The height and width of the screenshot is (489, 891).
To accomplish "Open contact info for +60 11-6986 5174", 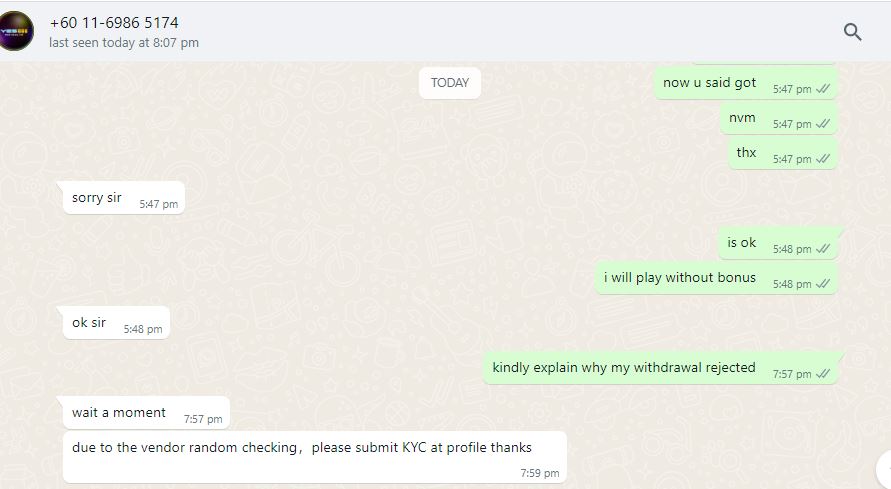I will [114, 23].
